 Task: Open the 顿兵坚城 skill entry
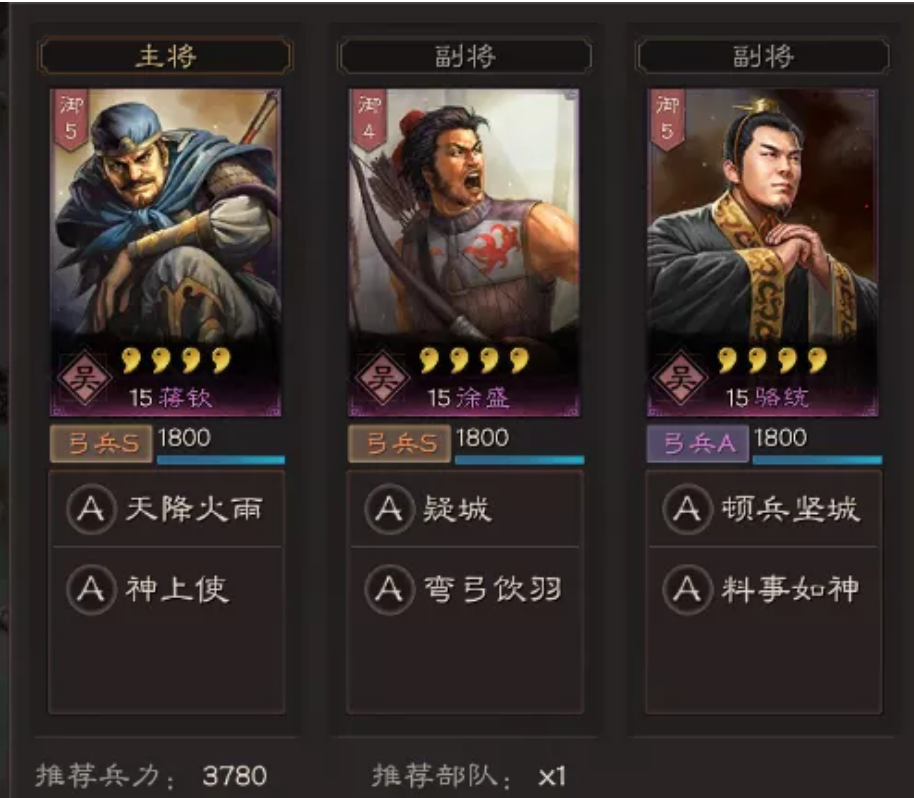pyautogui.click(x=763, y=509)
